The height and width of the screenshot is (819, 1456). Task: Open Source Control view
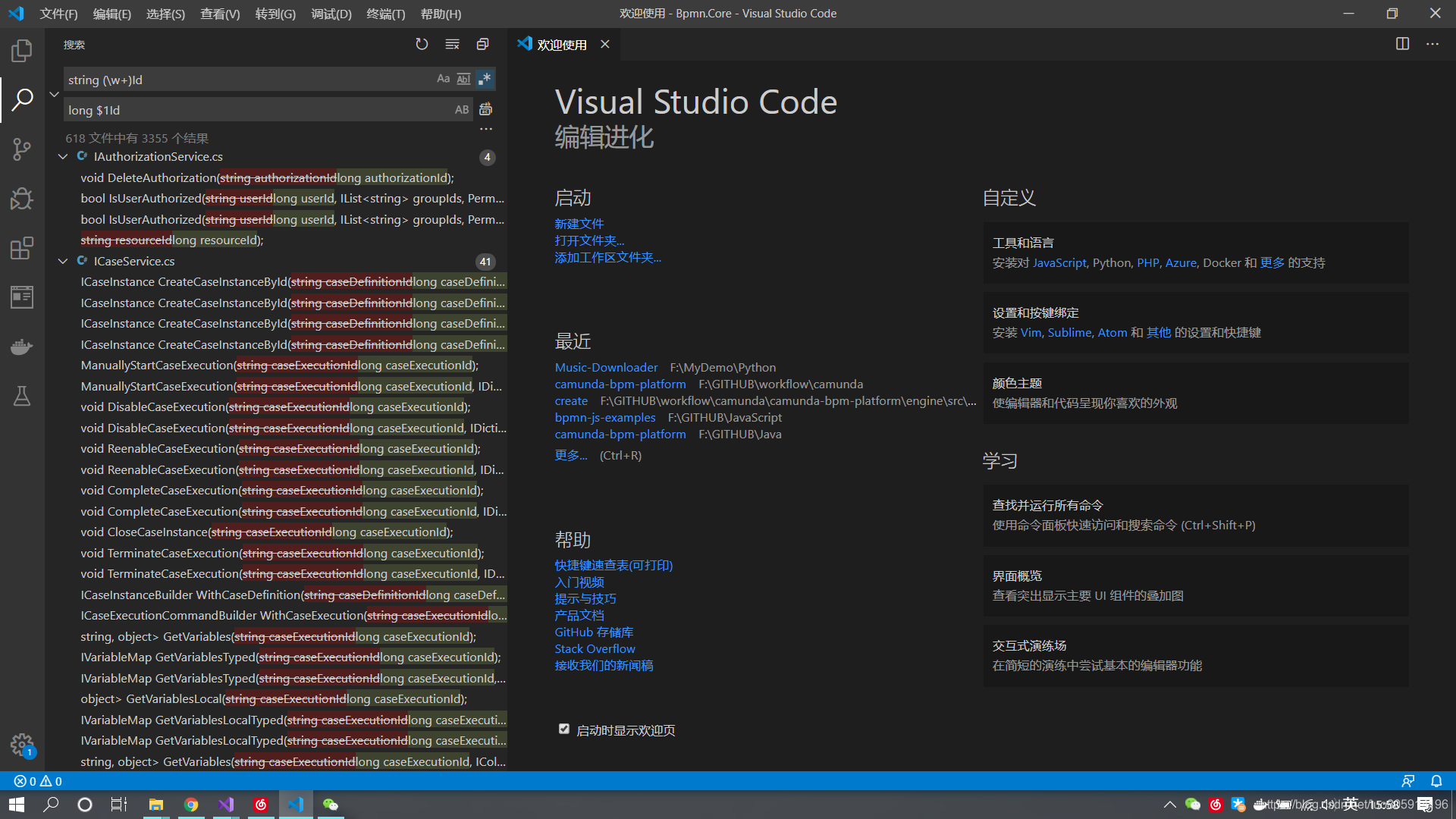click(x=22, y=149)
